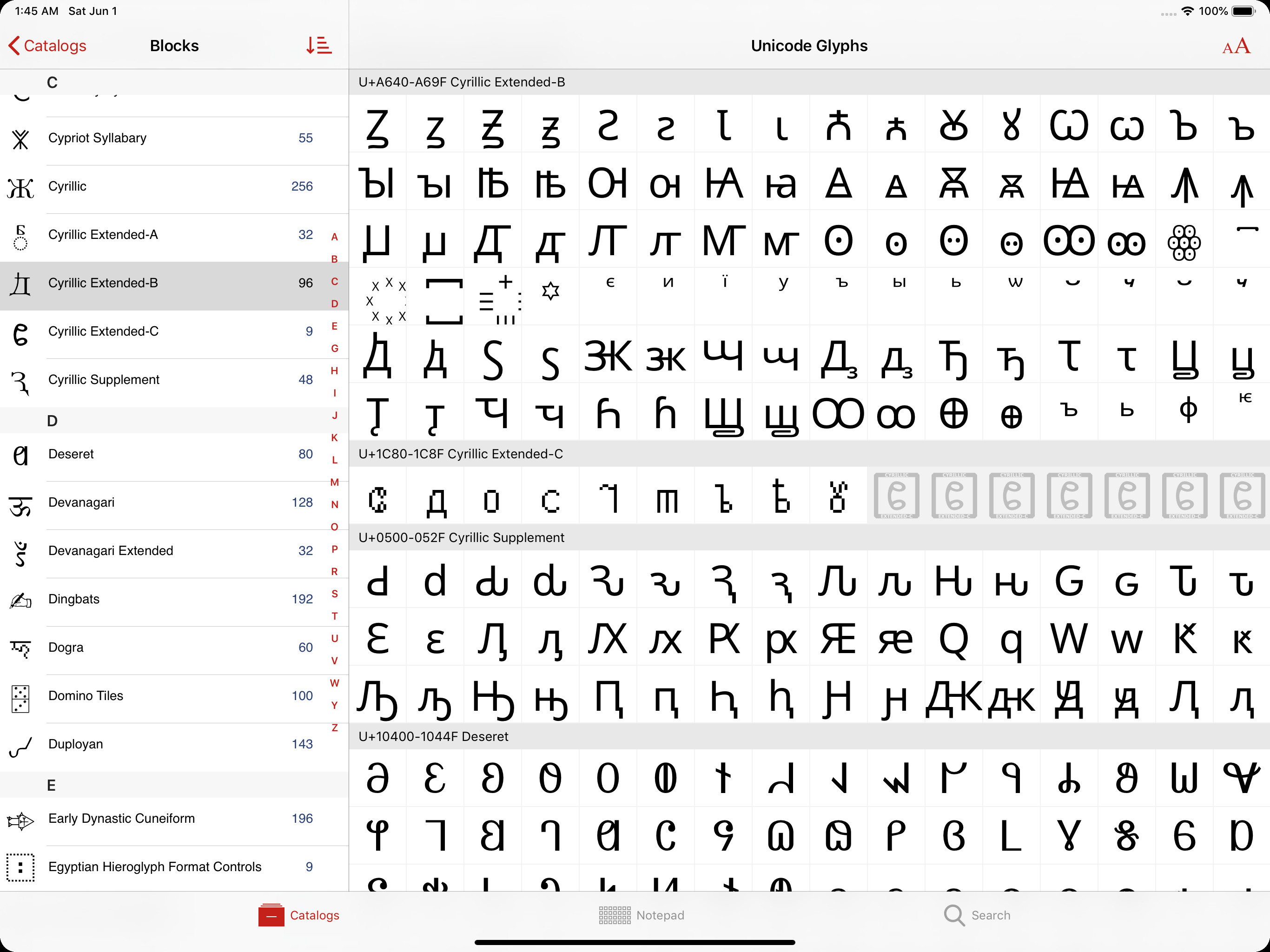Tap the Cyrillic Extended-B section header
The height and width of the screenshot is (952, 1270).
pos(809,82)
